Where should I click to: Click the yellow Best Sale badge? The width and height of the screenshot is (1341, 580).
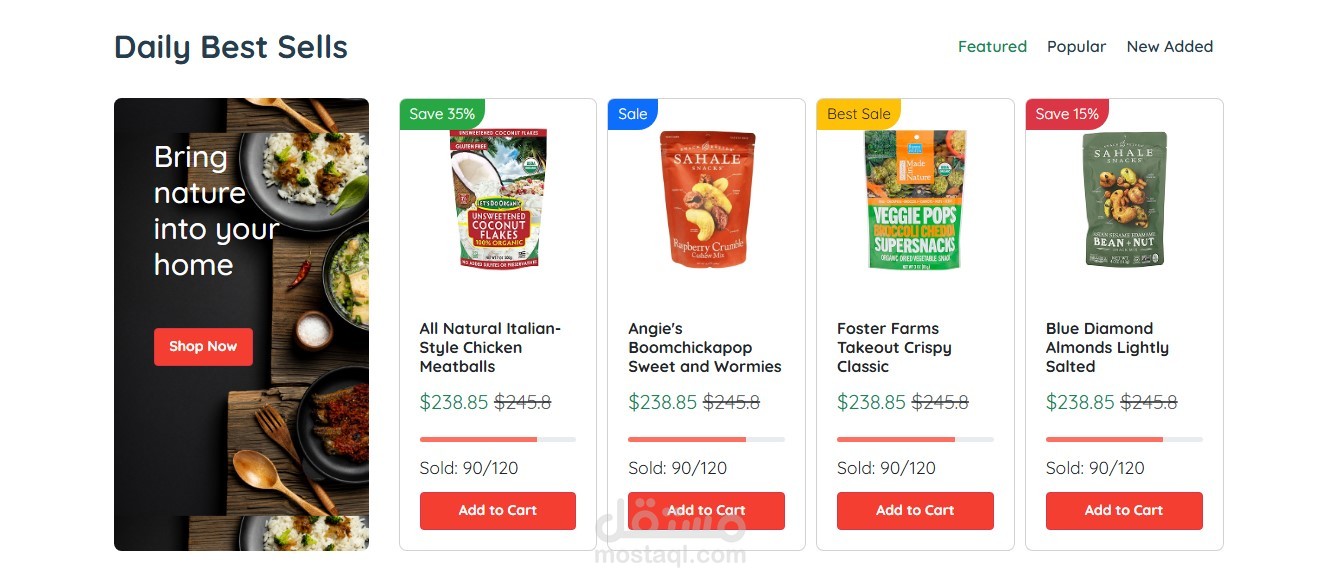click(858, 114)
